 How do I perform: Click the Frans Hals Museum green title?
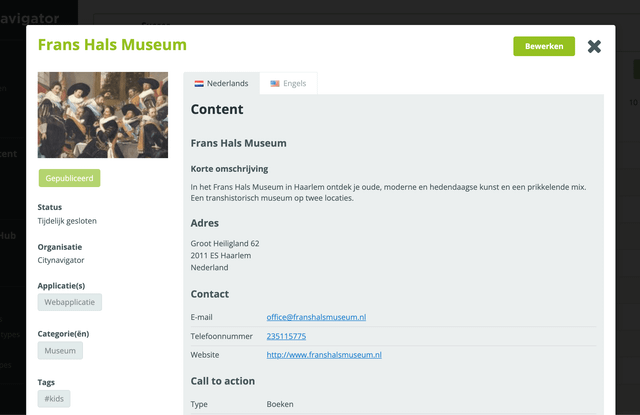coord(112,45)
